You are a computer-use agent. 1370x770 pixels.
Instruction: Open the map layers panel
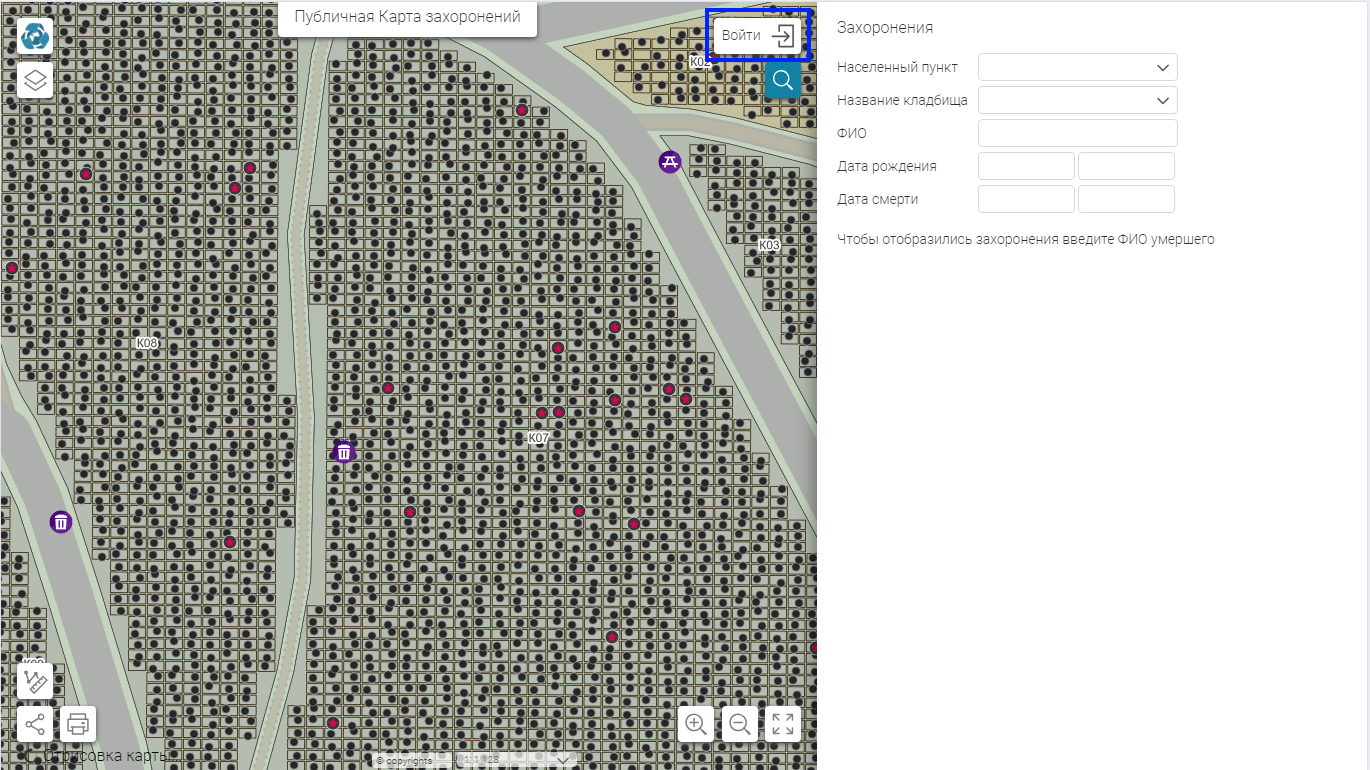[35, 80]
